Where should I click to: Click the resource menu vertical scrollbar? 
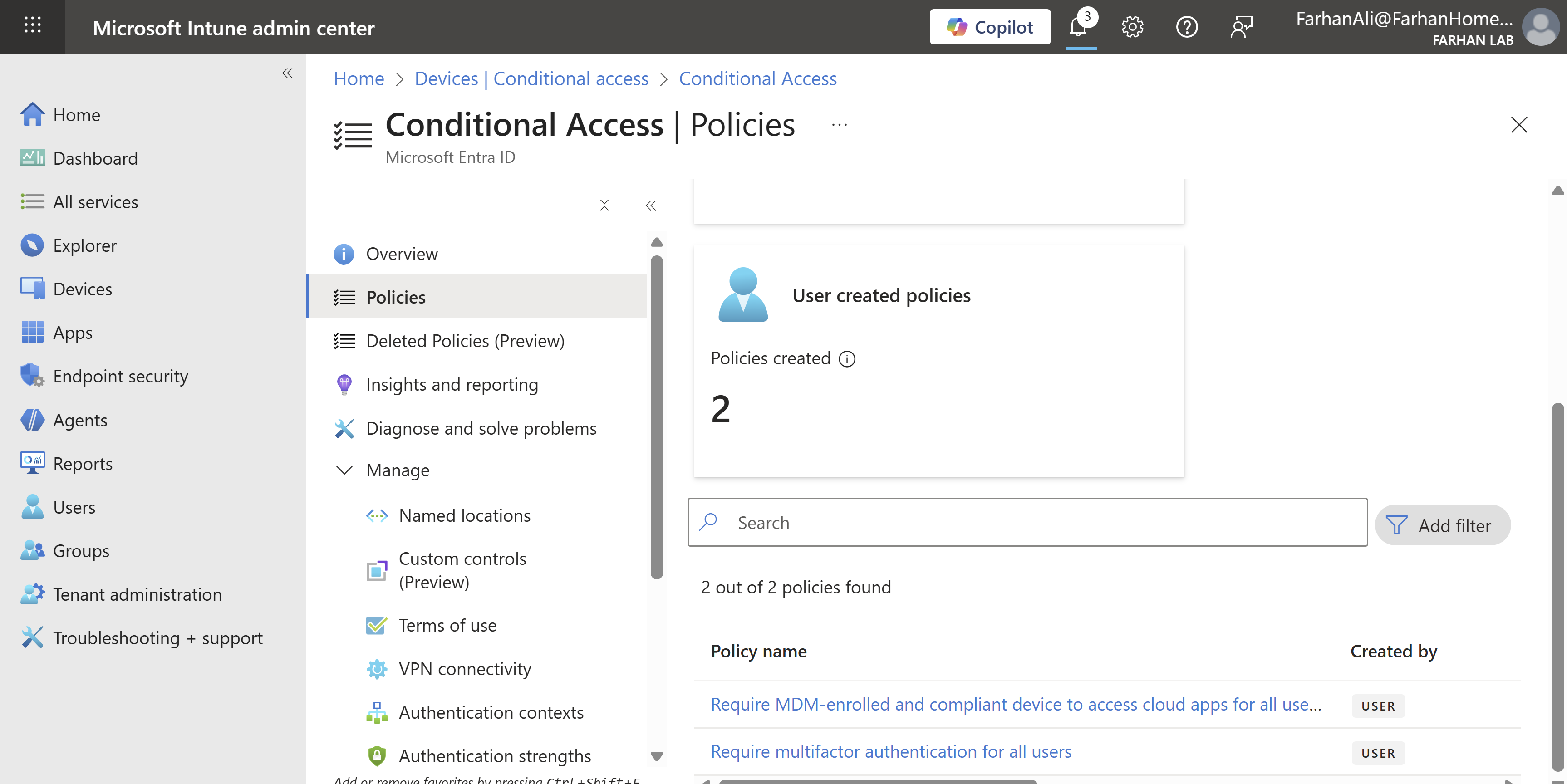coord(656,416)
